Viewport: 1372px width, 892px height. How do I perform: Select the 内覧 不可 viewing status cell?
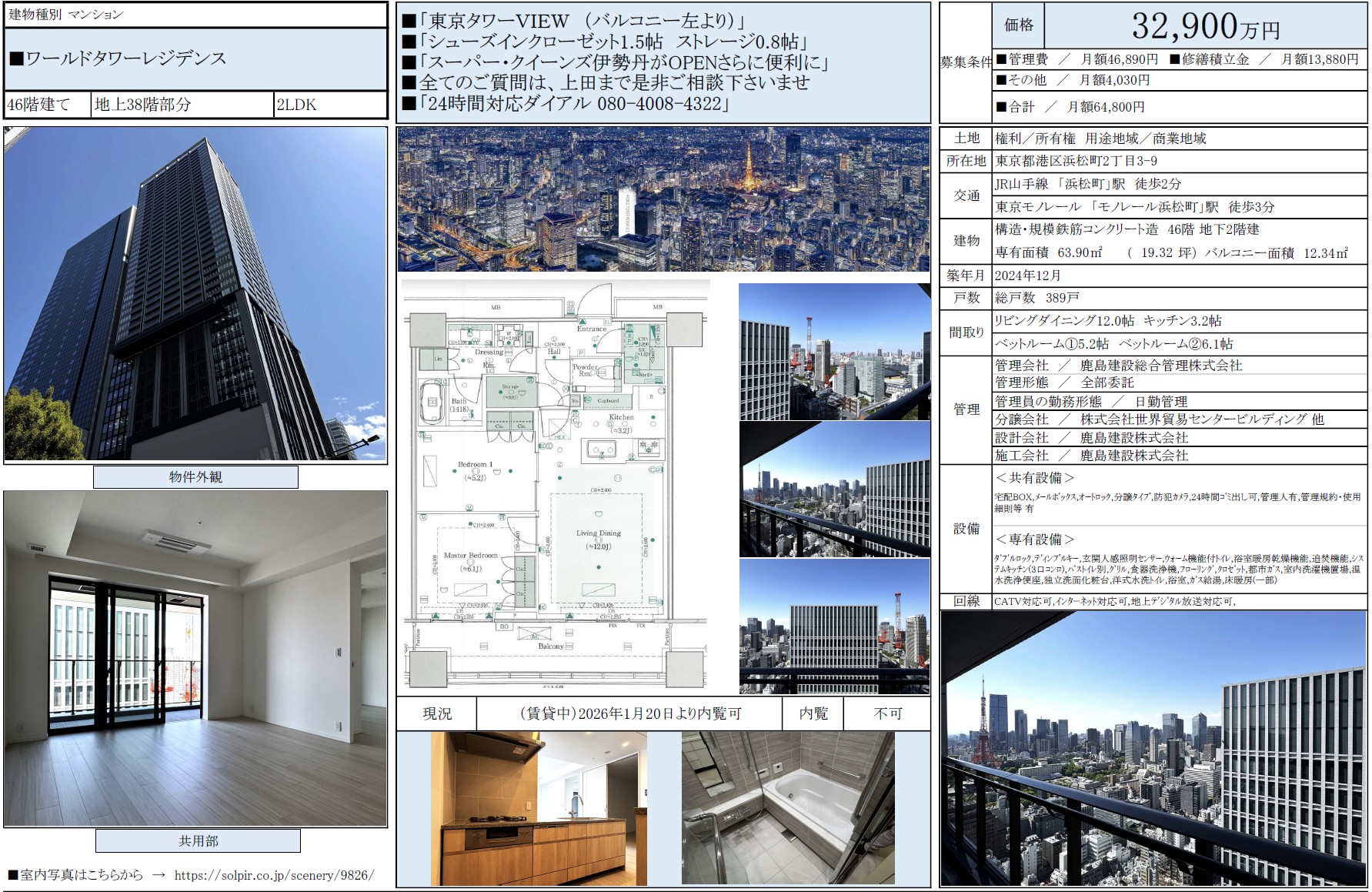point(887,714)
